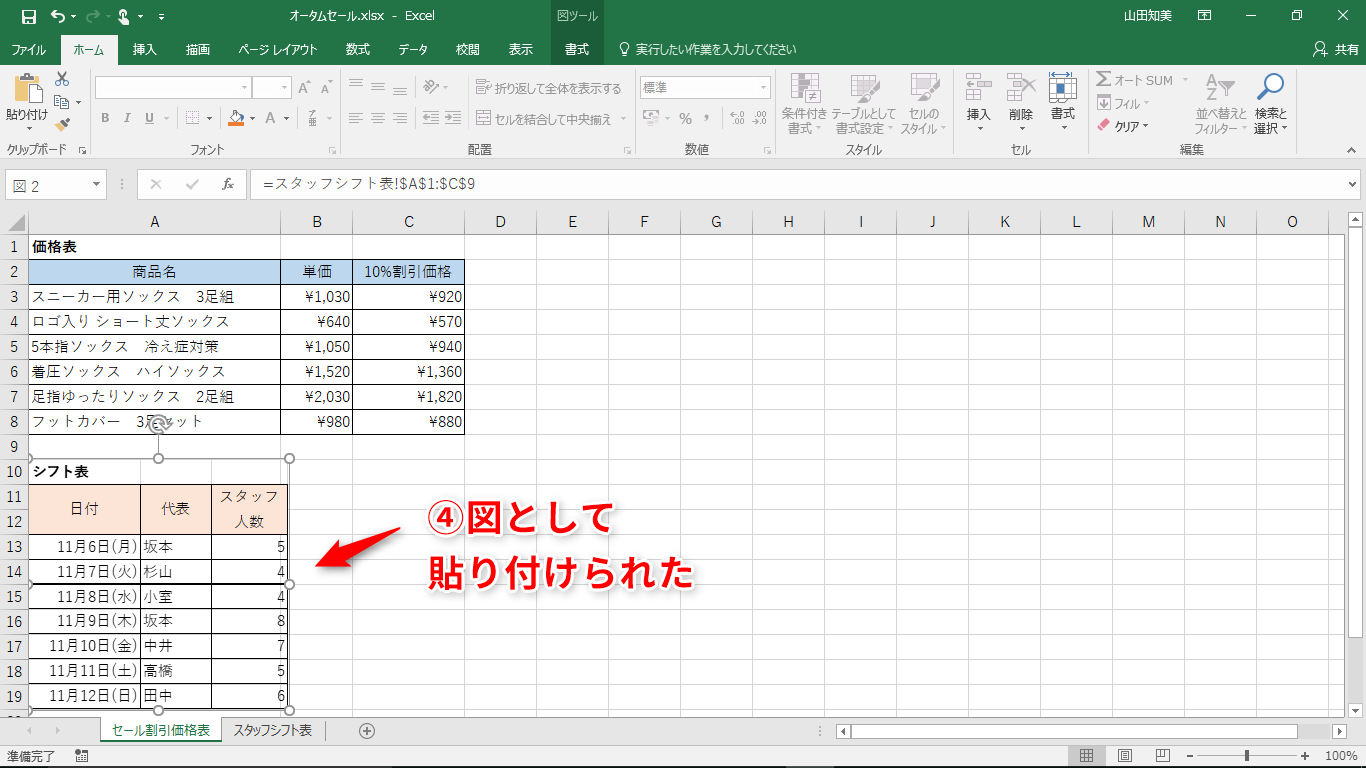Click the 削除 delete cells icon
The image size is (1366, 768).
pyautogui.click(x=1020, y=104)
